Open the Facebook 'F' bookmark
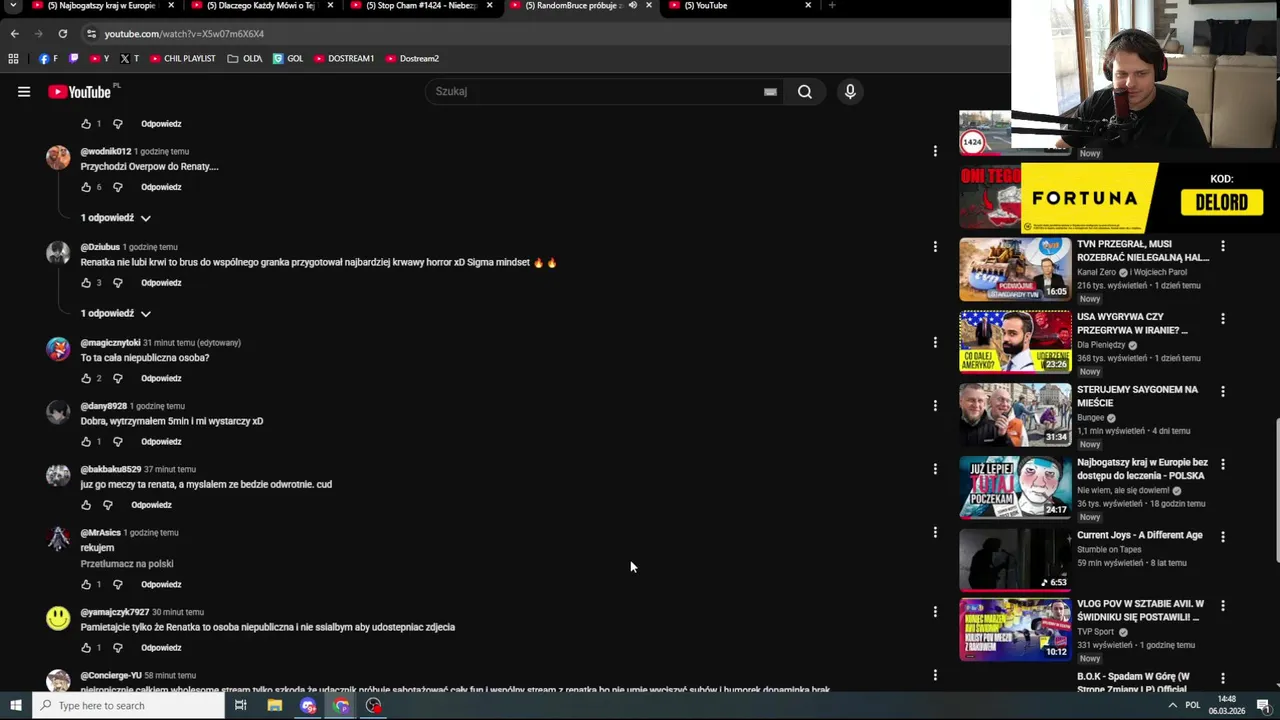Viewport: 1280px width, 720px height. pos(48,58)
